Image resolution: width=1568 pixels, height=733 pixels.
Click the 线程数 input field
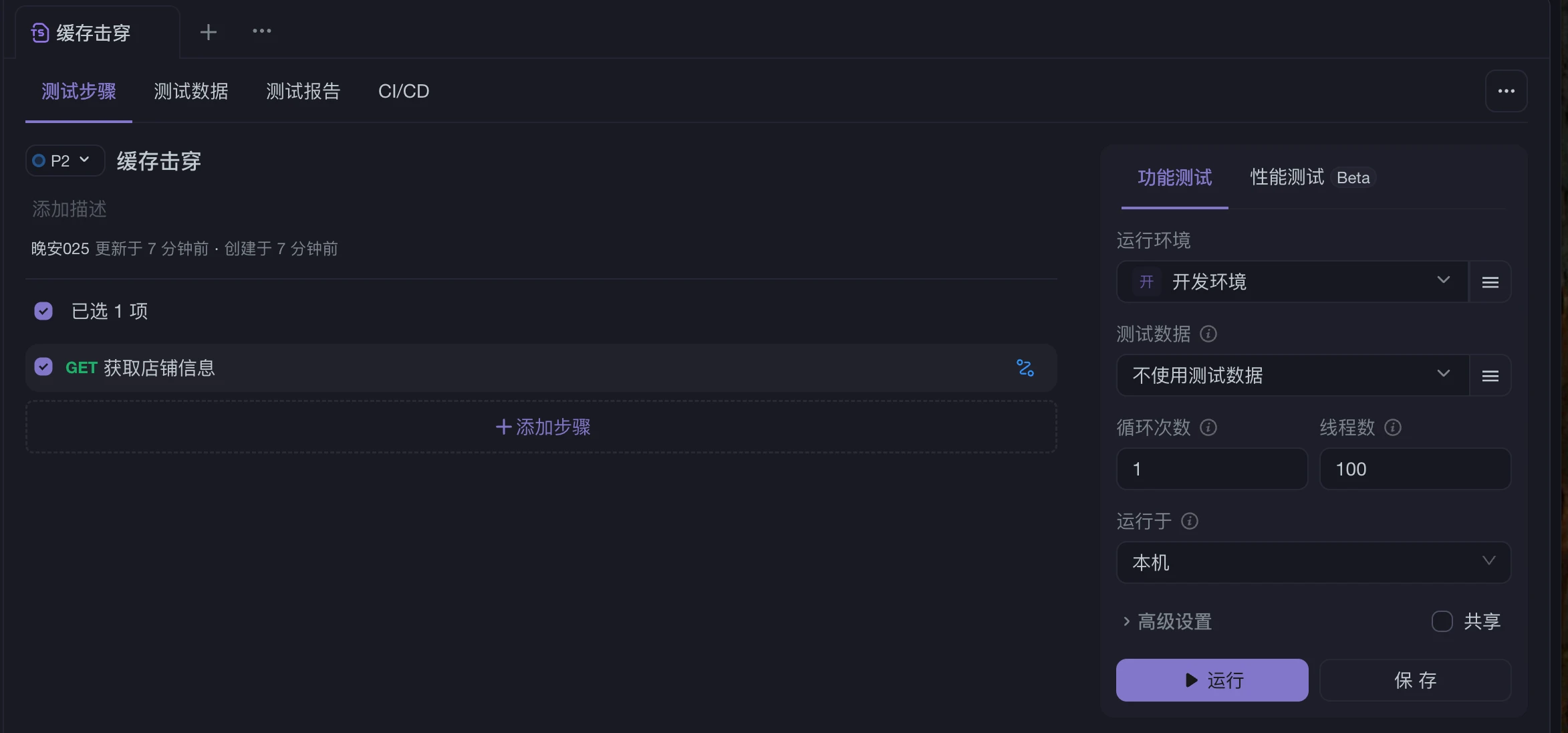[x=1415, y=469]
